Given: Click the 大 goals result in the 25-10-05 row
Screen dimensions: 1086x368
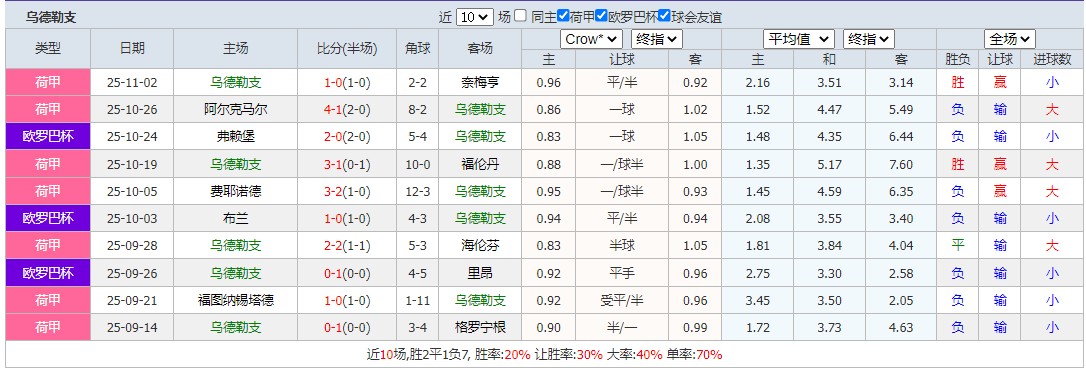Looking at the screenshot, I should (x=1053, y=191).
